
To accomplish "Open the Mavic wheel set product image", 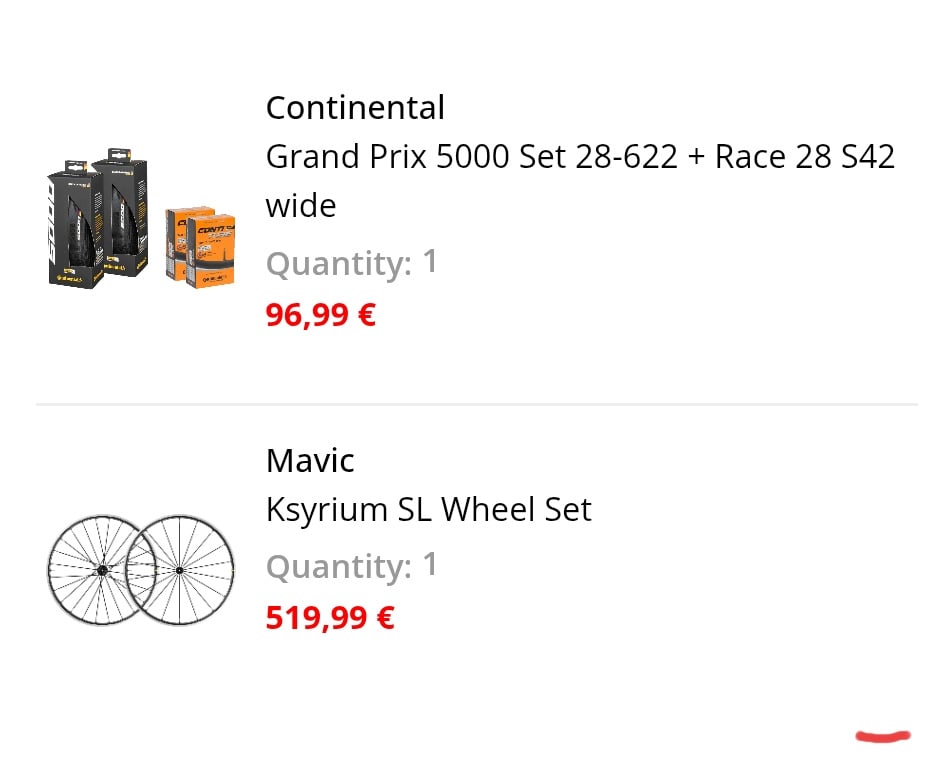I will click(141, 570).
